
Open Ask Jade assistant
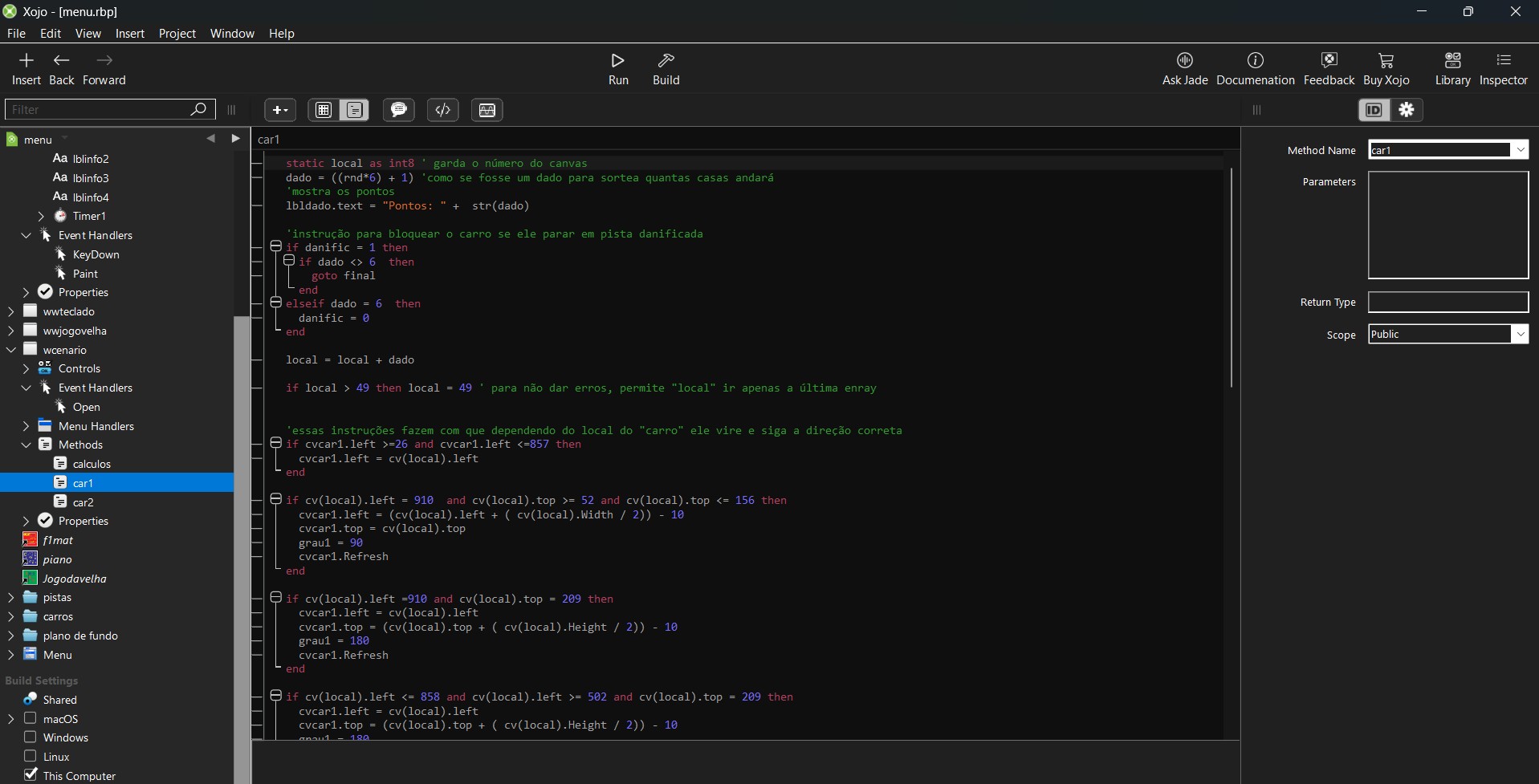coord(1184,61)
